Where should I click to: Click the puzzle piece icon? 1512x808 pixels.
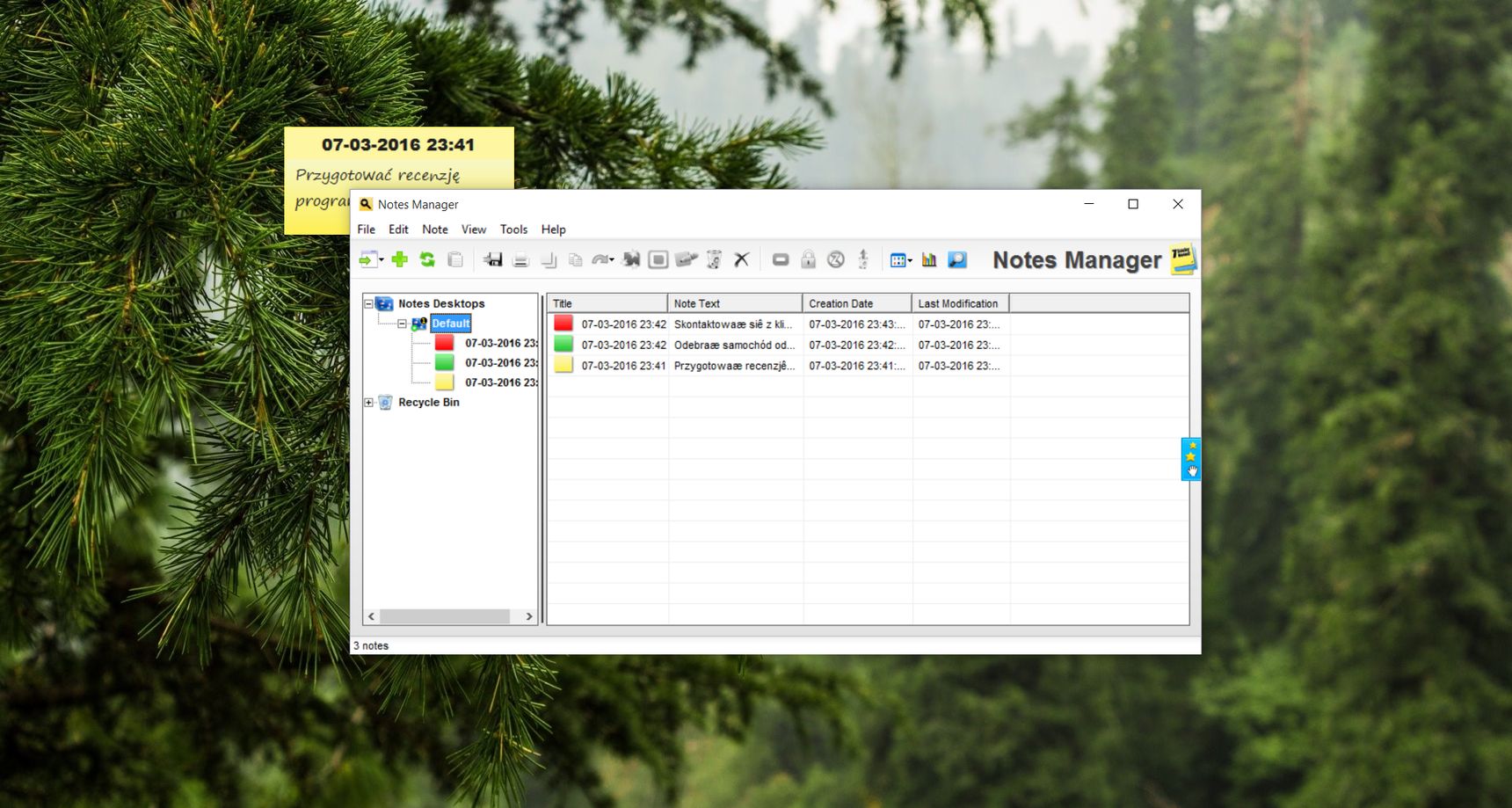click(631, 259)
